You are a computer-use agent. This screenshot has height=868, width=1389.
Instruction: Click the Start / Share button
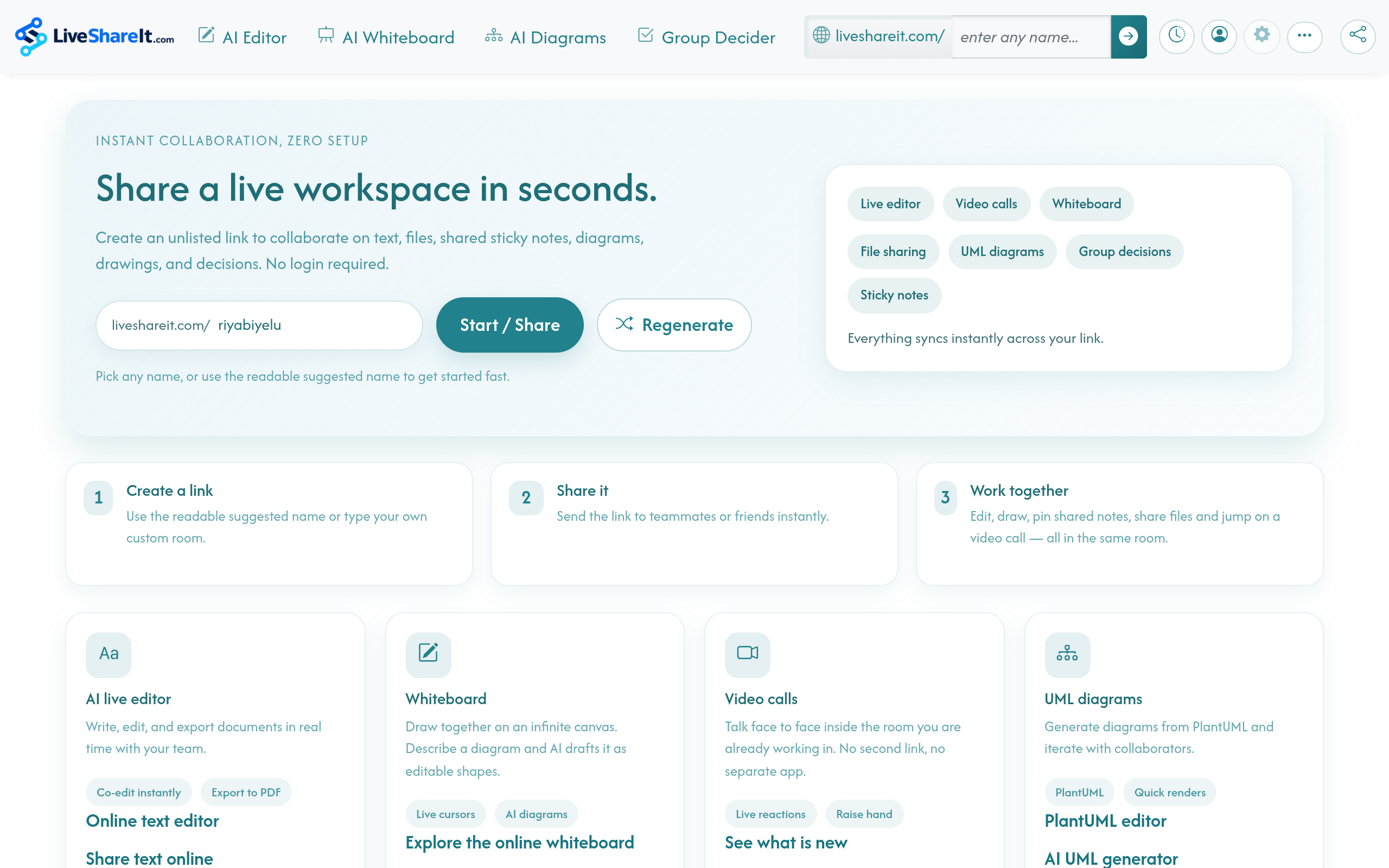click(509, 325)
